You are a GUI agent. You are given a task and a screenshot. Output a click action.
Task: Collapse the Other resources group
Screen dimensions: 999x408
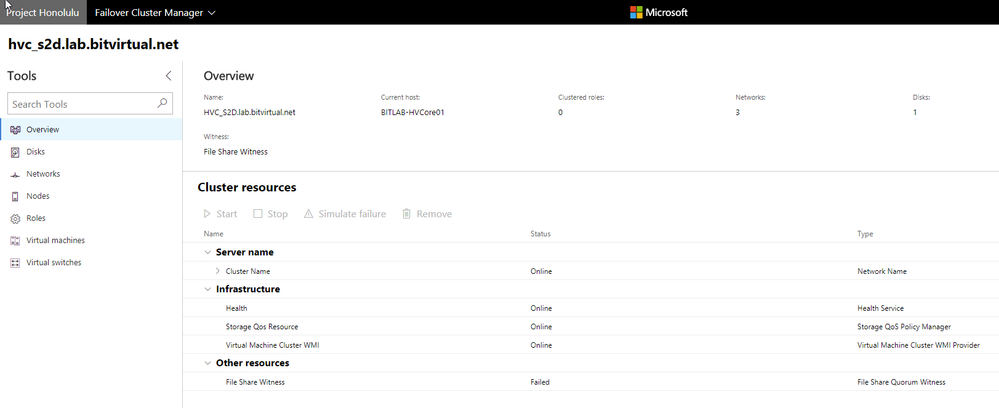pyautogui.click(x=207, y=363)
